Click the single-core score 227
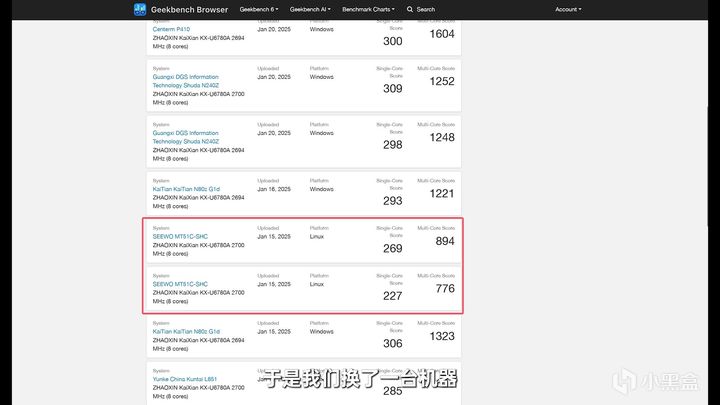The image size is (720, 405). (x=393, y=296)
